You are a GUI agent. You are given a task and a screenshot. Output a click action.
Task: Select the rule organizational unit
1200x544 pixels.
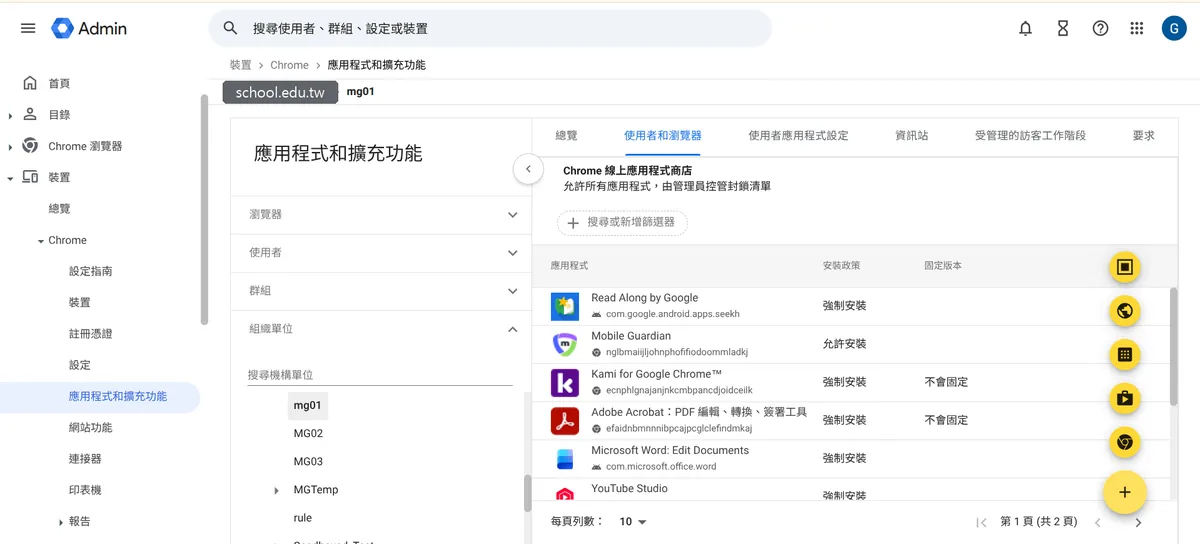coord(303,518)
